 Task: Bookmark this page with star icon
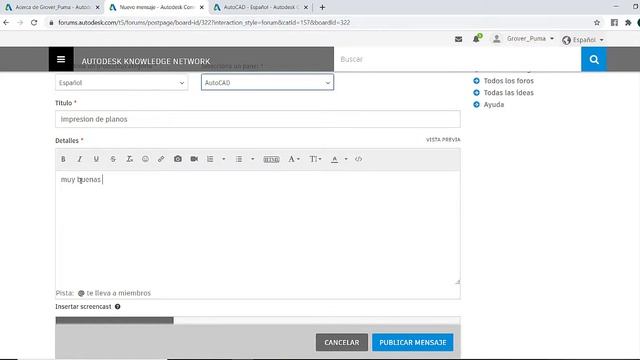[597, 22]
